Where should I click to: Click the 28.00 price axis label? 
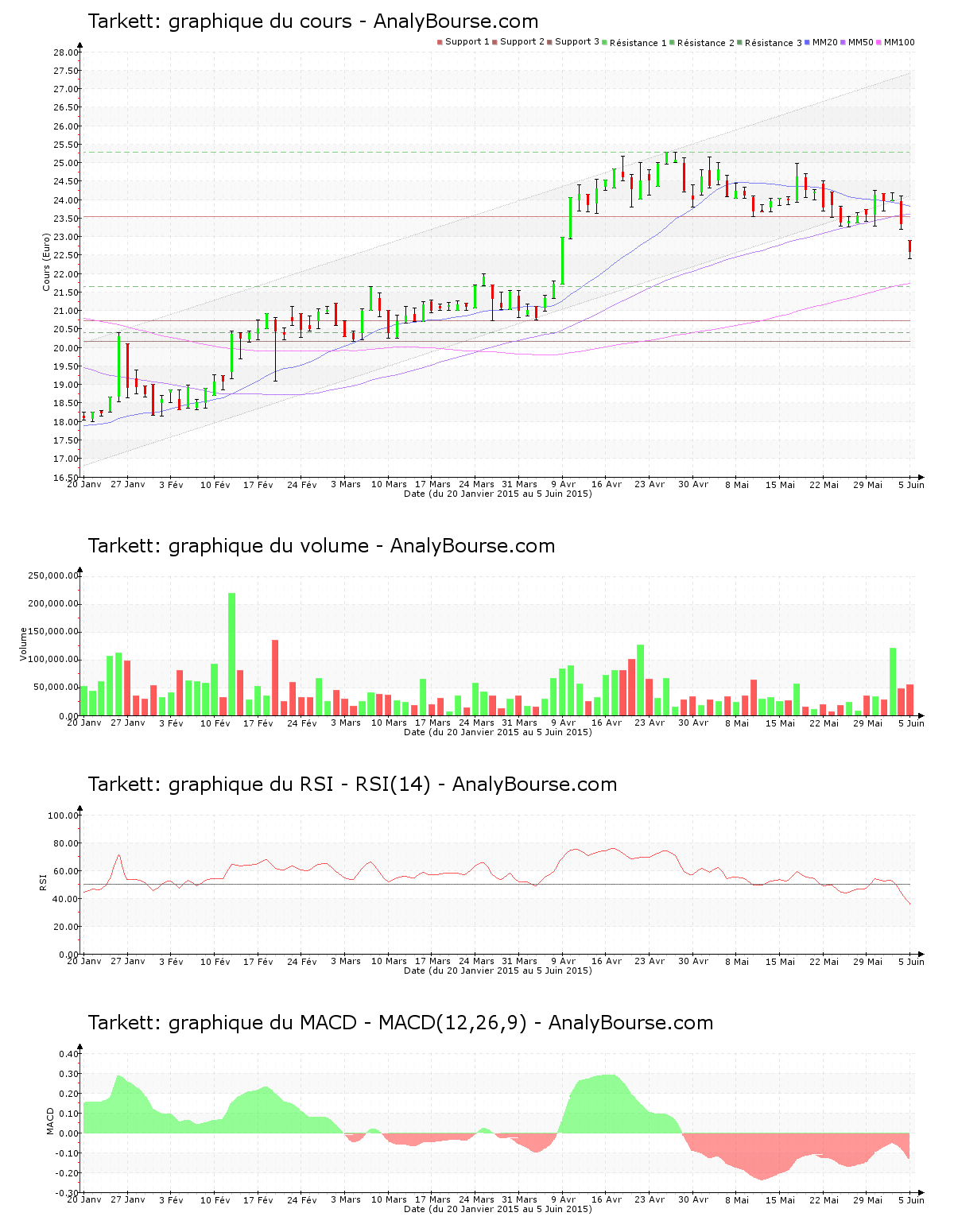pos(67,52)
